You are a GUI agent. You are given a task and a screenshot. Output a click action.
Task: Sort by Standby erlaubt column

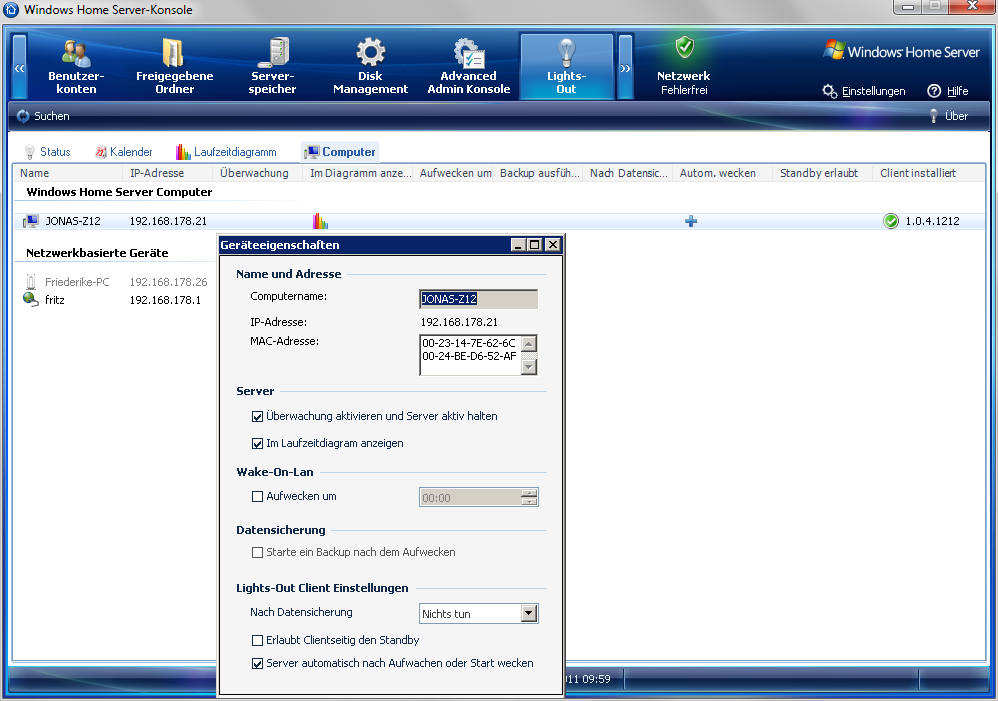click(822, 173)
